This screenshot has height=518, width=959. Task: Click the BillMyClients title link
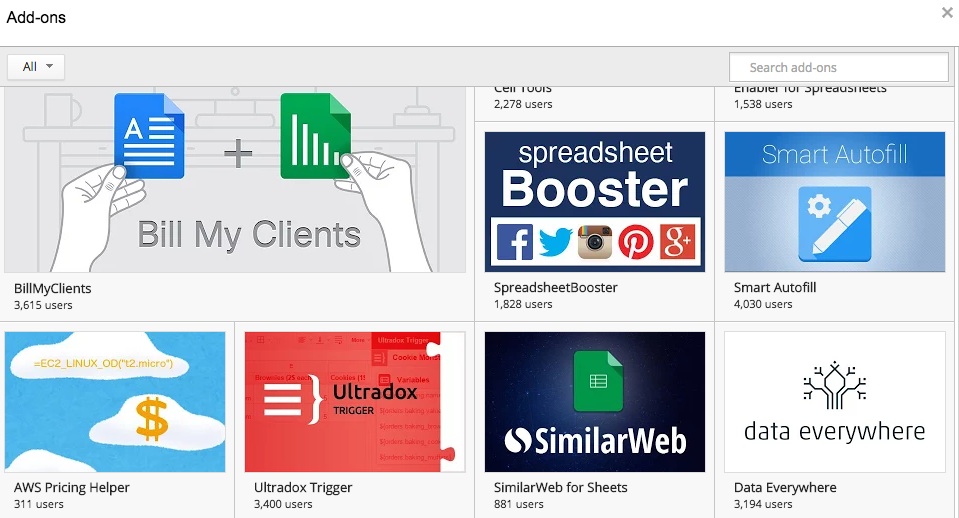[53, 288]
